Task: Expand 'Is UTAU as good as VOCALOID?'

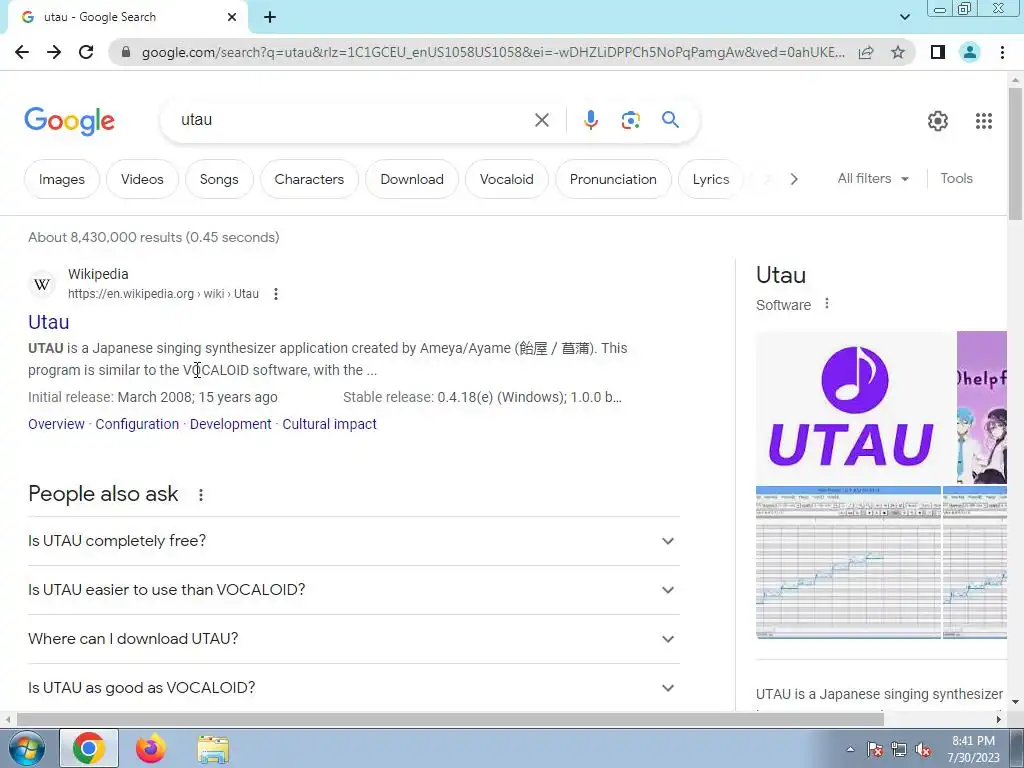Action: [x=353, y=688]
